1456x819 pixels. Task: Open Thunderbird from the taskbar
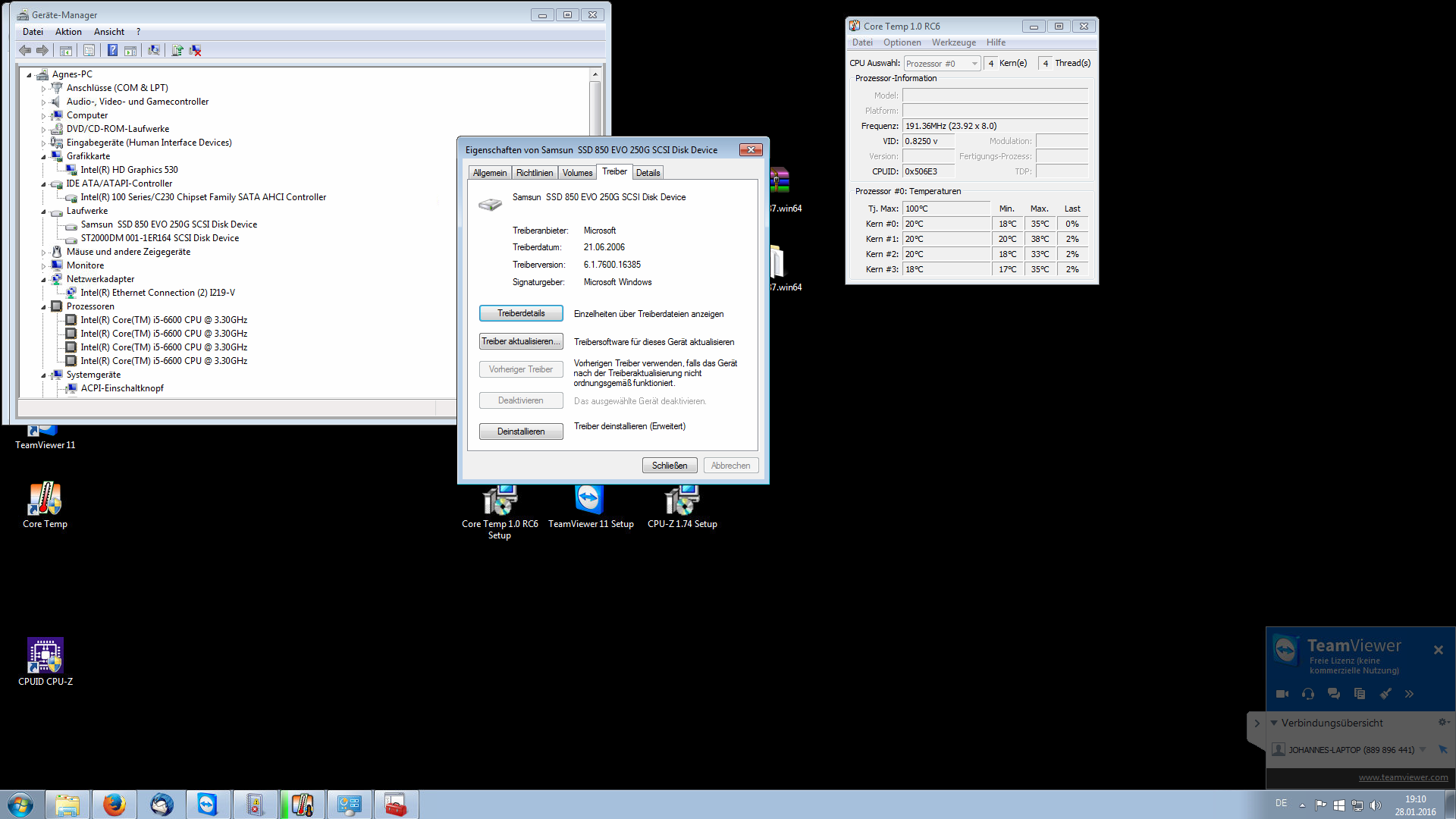(x=162, y=805)
